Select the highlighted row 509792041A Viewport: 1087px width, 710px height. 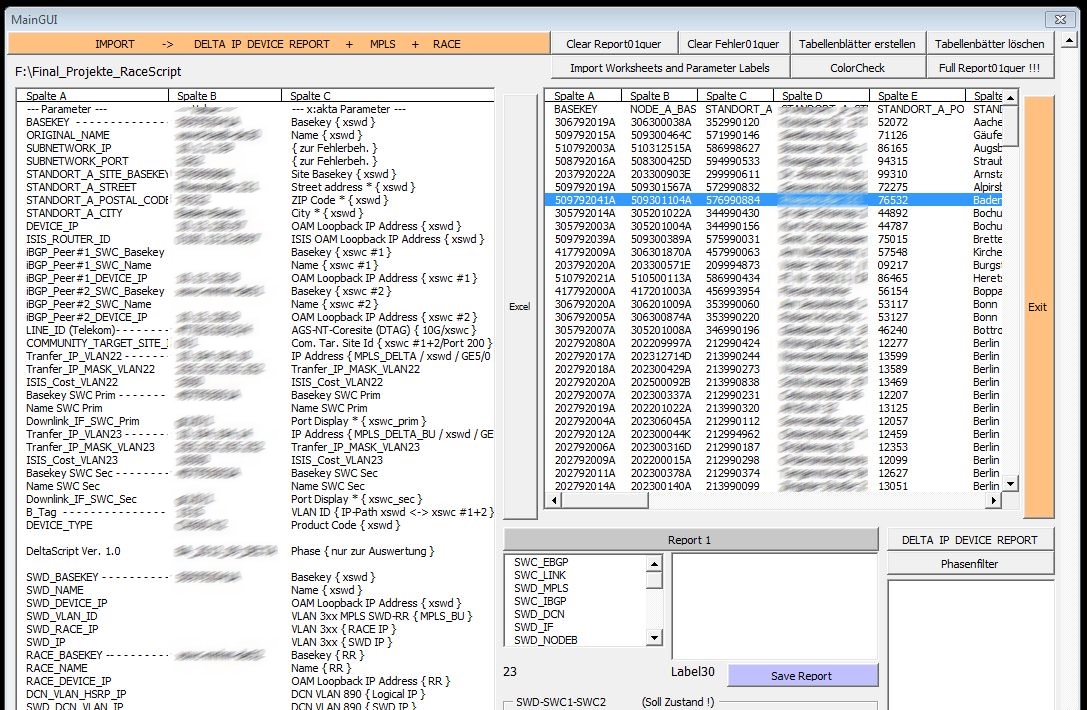[x=585, y=200]
